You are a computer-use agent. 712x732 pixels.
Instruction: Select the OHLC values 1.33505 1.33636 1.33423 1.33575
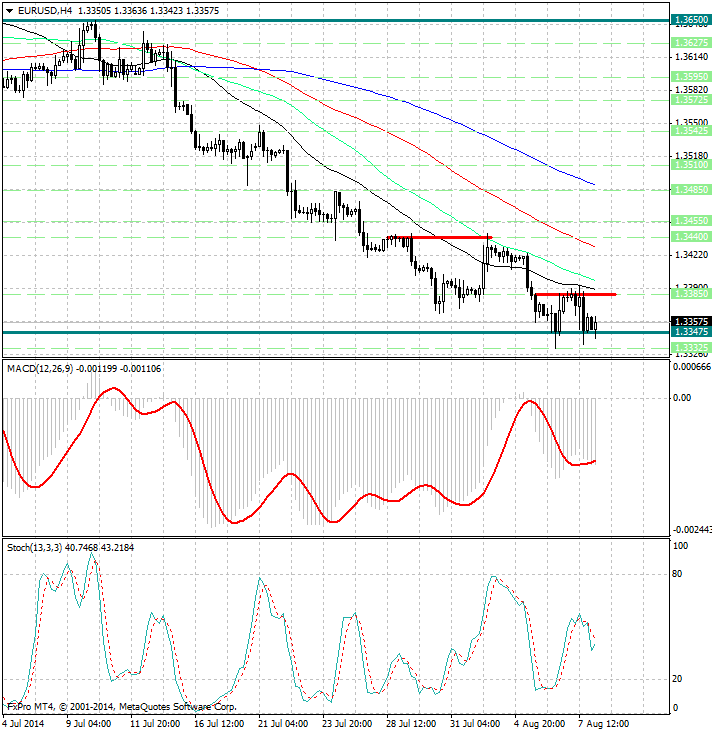click(148, 11)
